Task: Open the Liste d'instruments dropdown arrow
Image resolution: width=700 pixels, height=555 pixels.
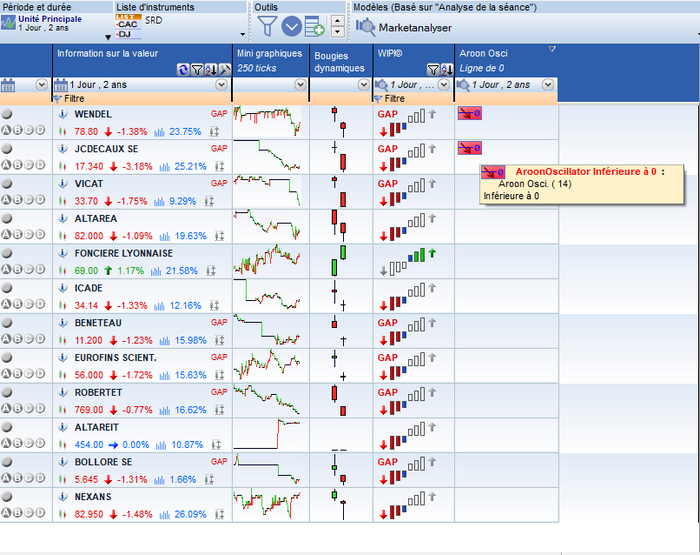Action: (243, 34)
